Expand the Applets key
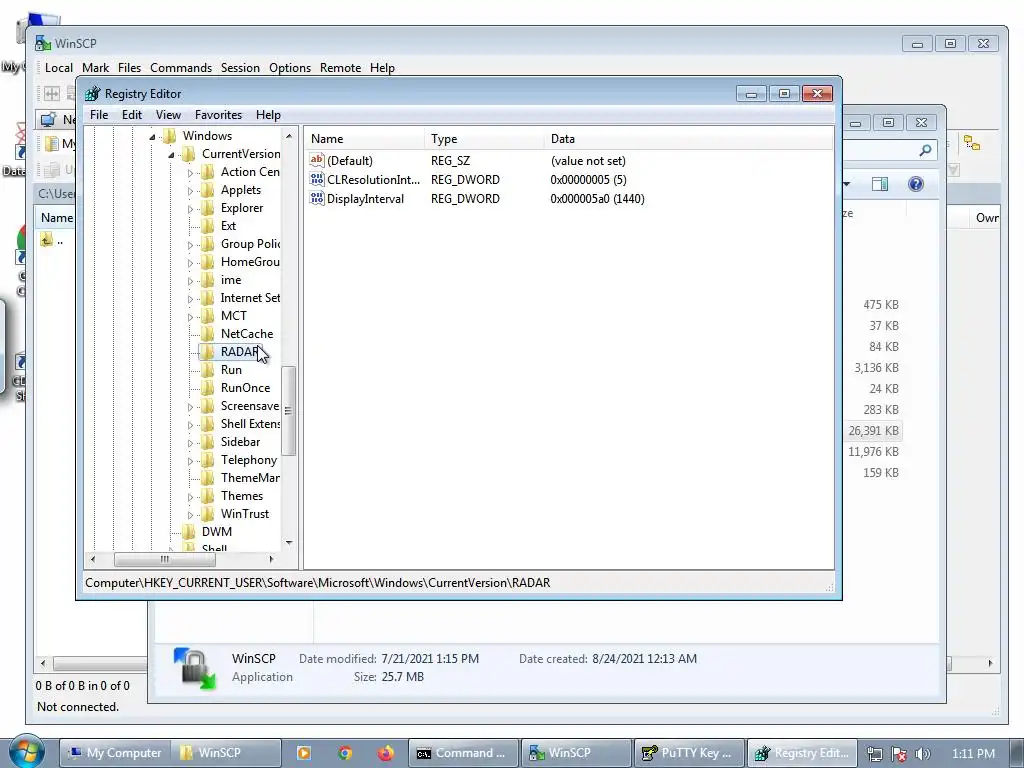Image resolution: width=1024 pixels, height=768 pixels. click(x=190, y=191)
